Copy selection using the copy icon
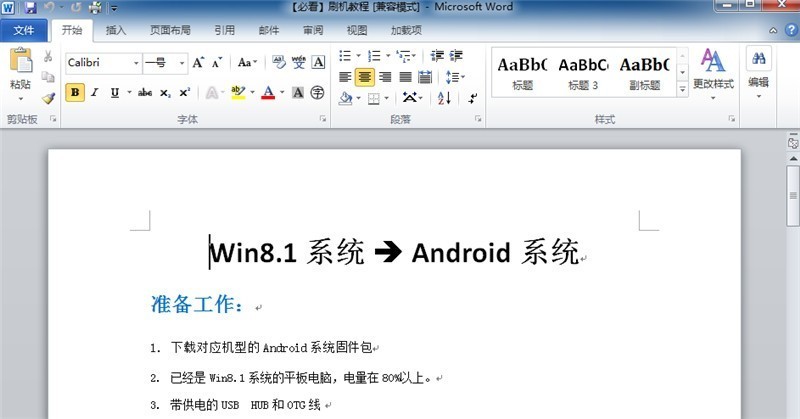The width and height of the screenshot is (800, 419). (x=48, y=77)
